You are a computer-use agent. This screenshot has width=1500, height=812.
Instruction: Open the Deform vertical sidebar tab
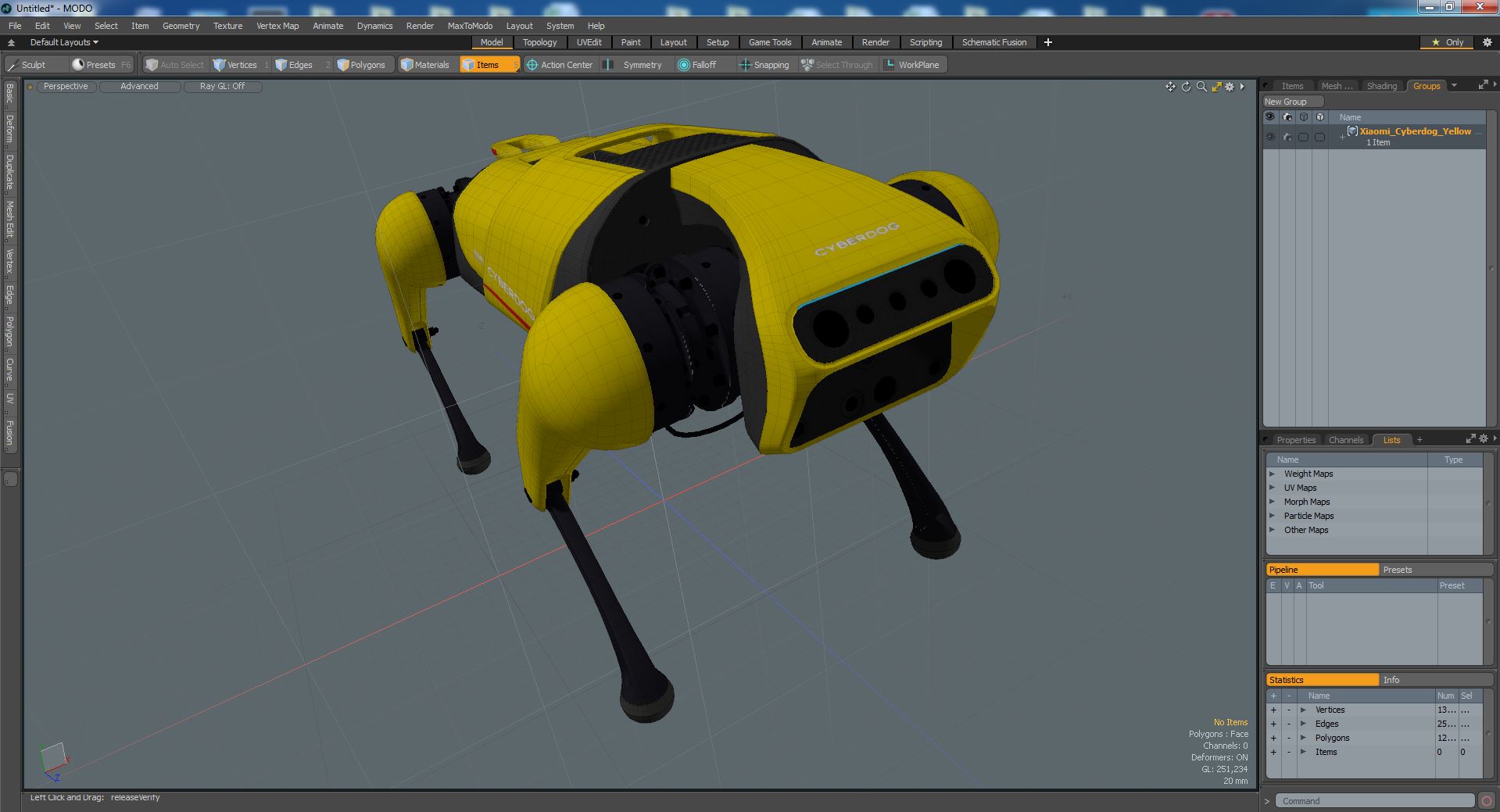[10, 129]
